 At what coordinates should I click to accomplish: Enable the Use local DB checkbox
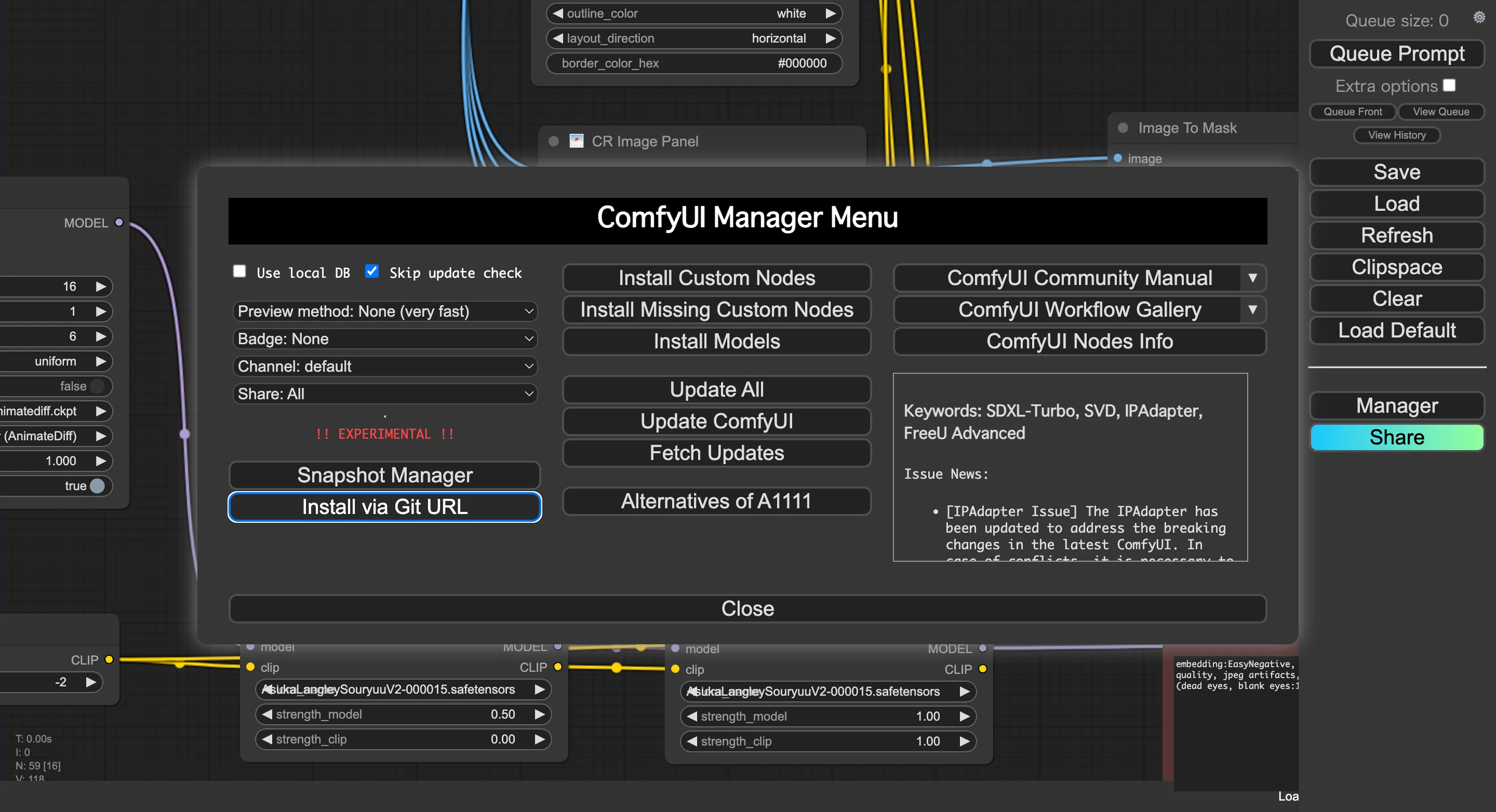[239, 271]
